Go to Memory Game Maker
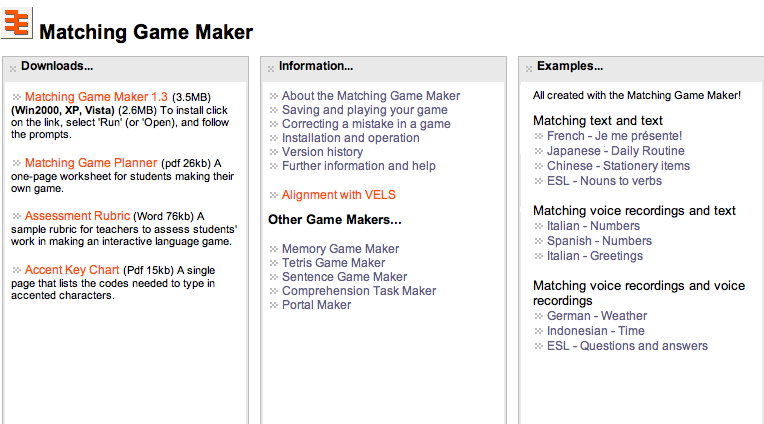Image resolution: width=764 pixels, height=424 pixels. point(340,249)
